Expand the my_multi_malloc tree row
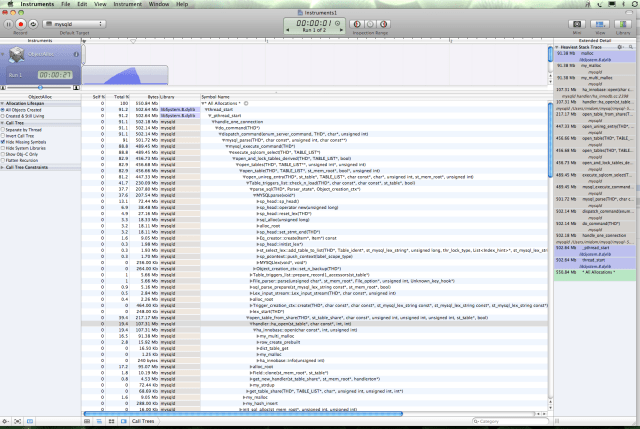Screen dimensions: 640x429 pyautogui.click(x=258, y=336)
